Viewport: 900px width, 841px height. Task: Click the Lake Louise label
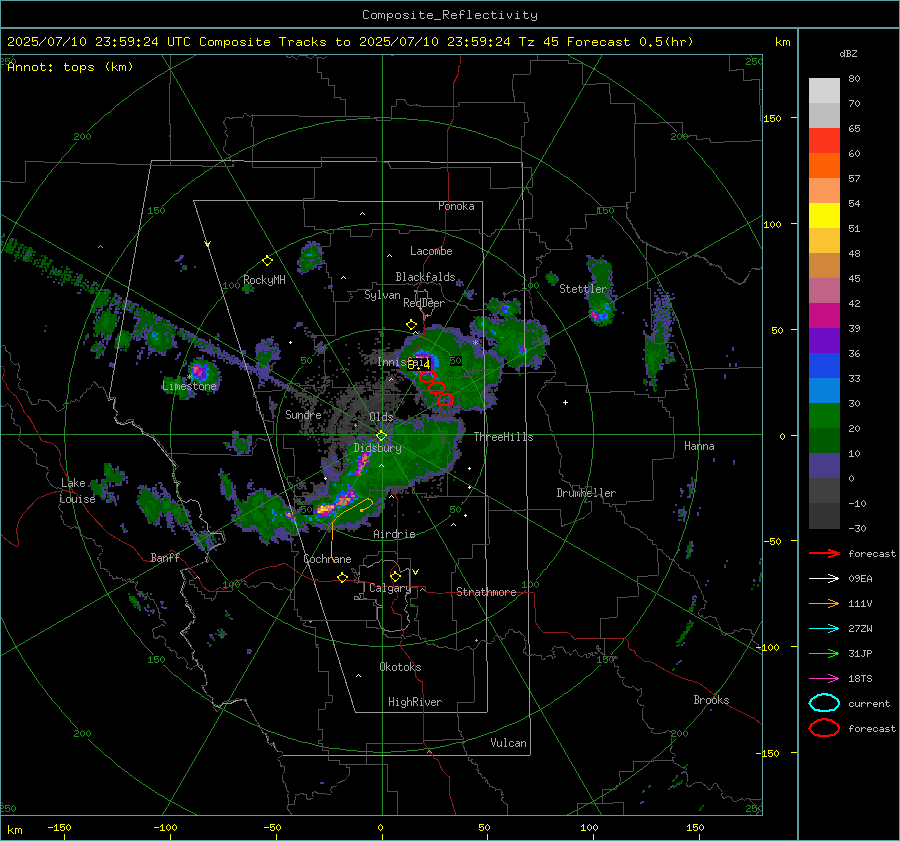77,491
